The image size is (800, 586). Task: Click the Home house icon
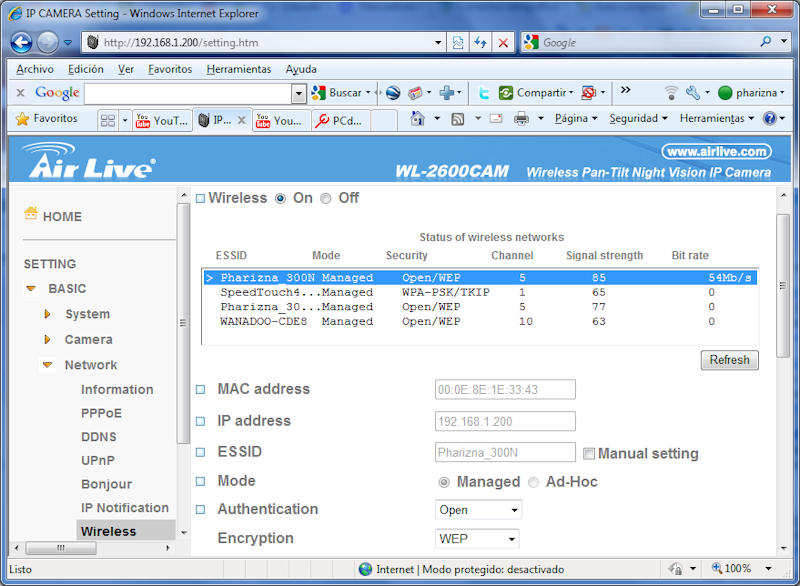(418, 119)
